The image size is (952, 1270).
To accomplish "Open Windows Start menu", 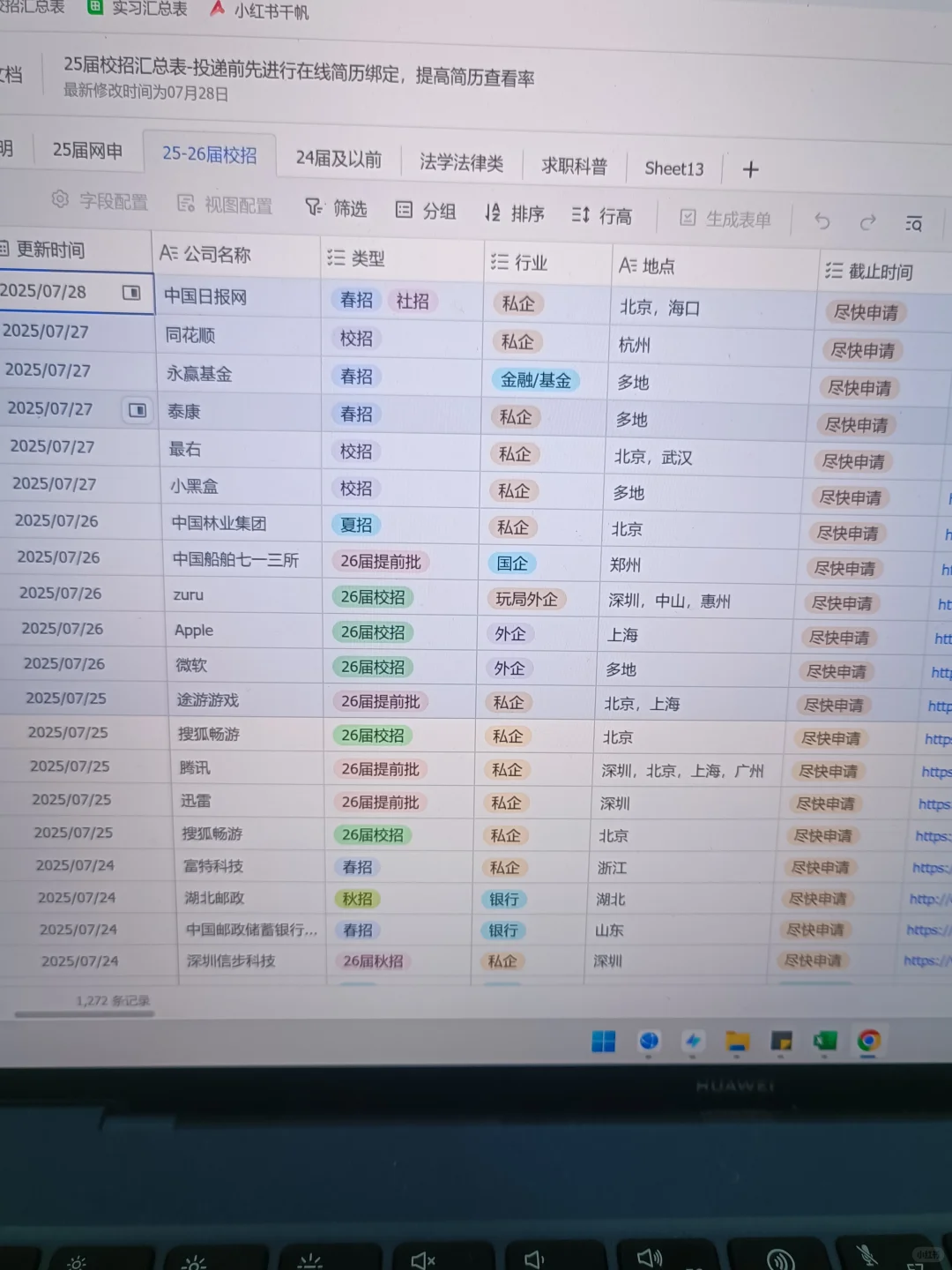I will [604, 1042].
